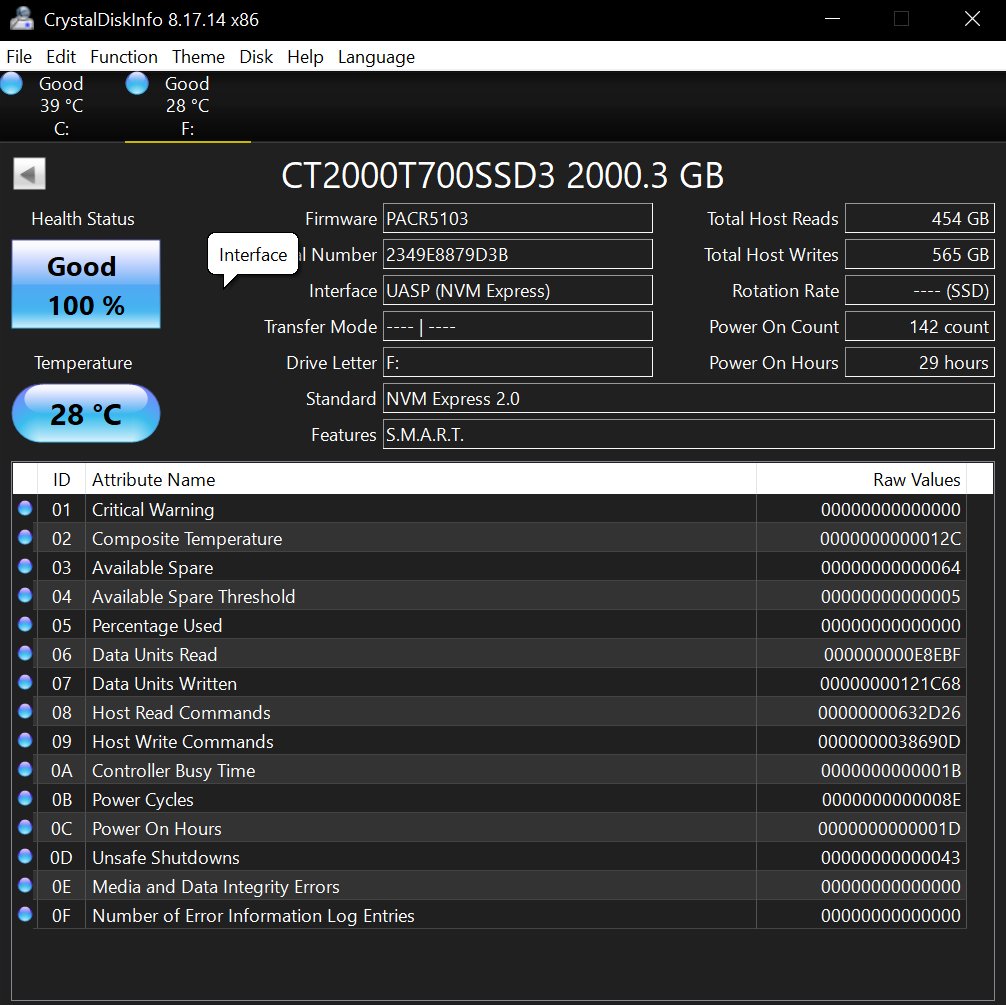Open the File menu
Screen dimensions: 1006x1005
(19, 57)
